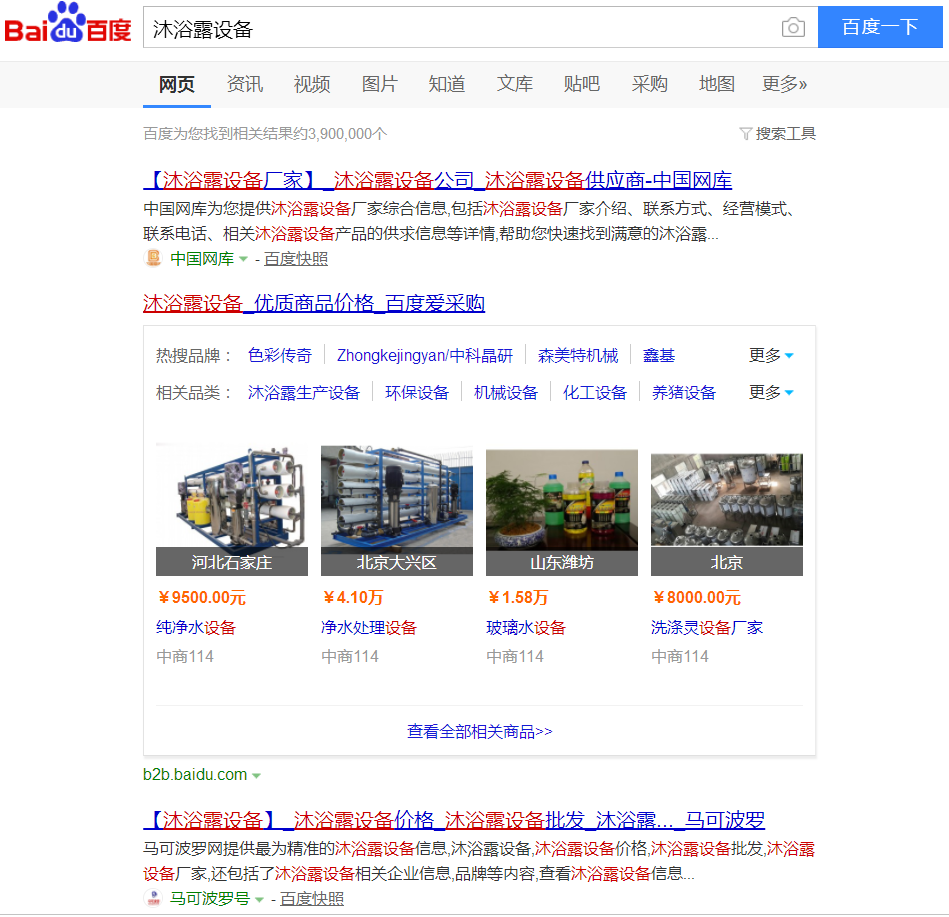Open the 知道 tab
The height and width of the screenshot is (917, 949).
click(x=447, y=84)
